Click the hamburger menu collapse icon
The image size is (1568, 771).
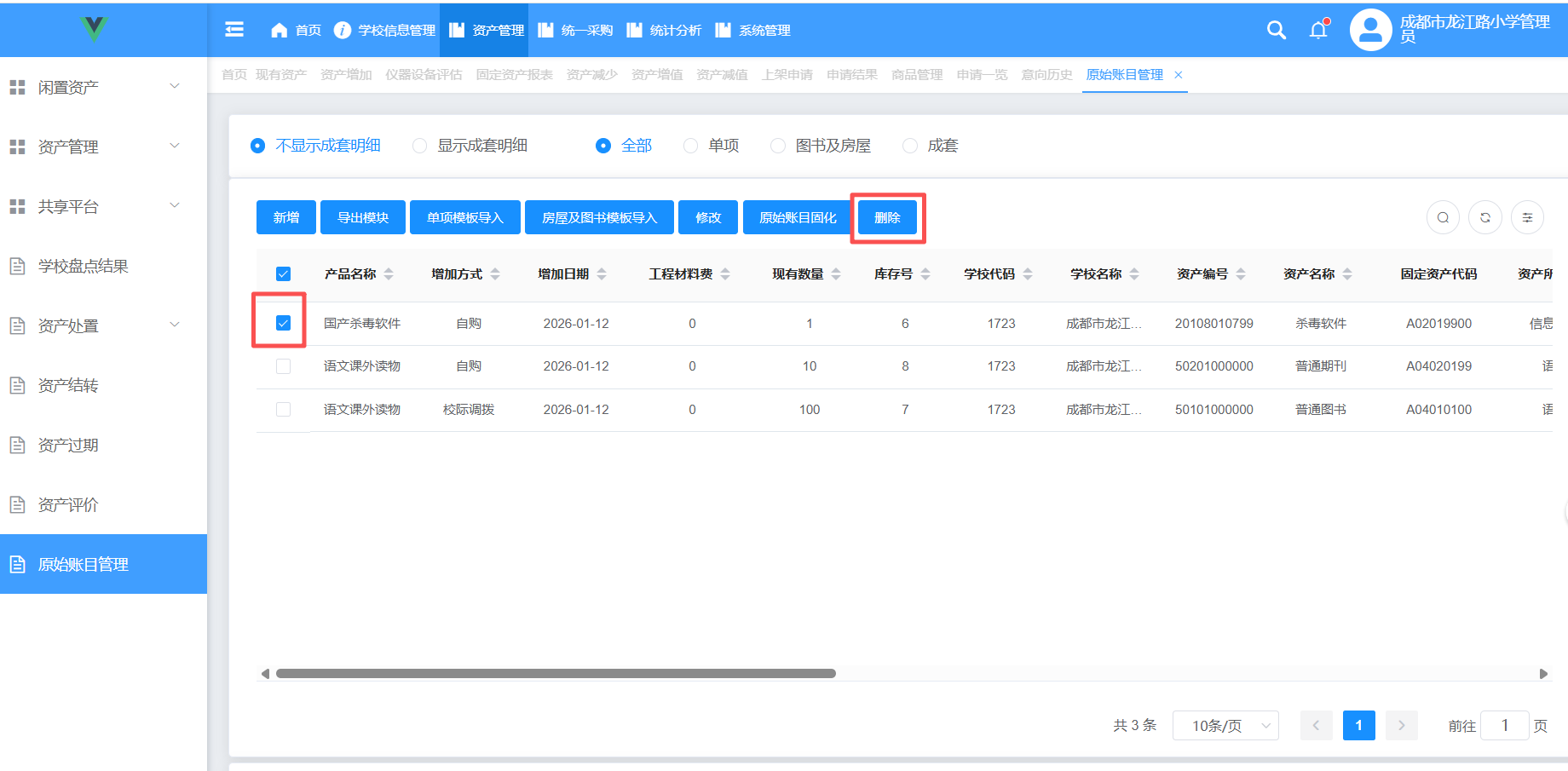tap(234, 30)
